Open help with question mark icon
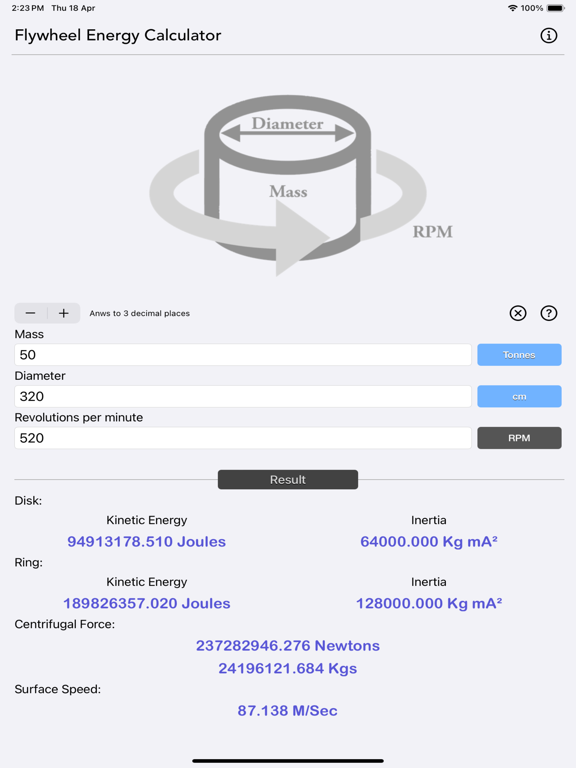 click(549, 313)
